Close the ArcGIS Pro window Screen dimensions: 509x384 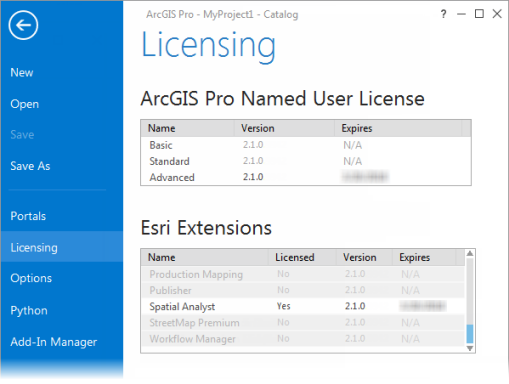pos(497,14)
